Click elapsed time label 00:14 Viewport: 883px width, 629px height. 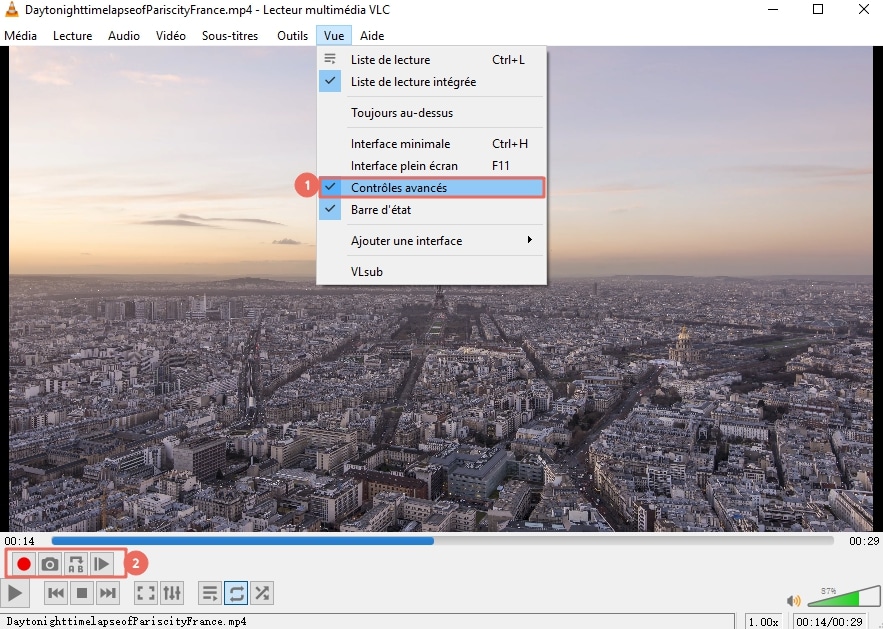click(20, 541)
